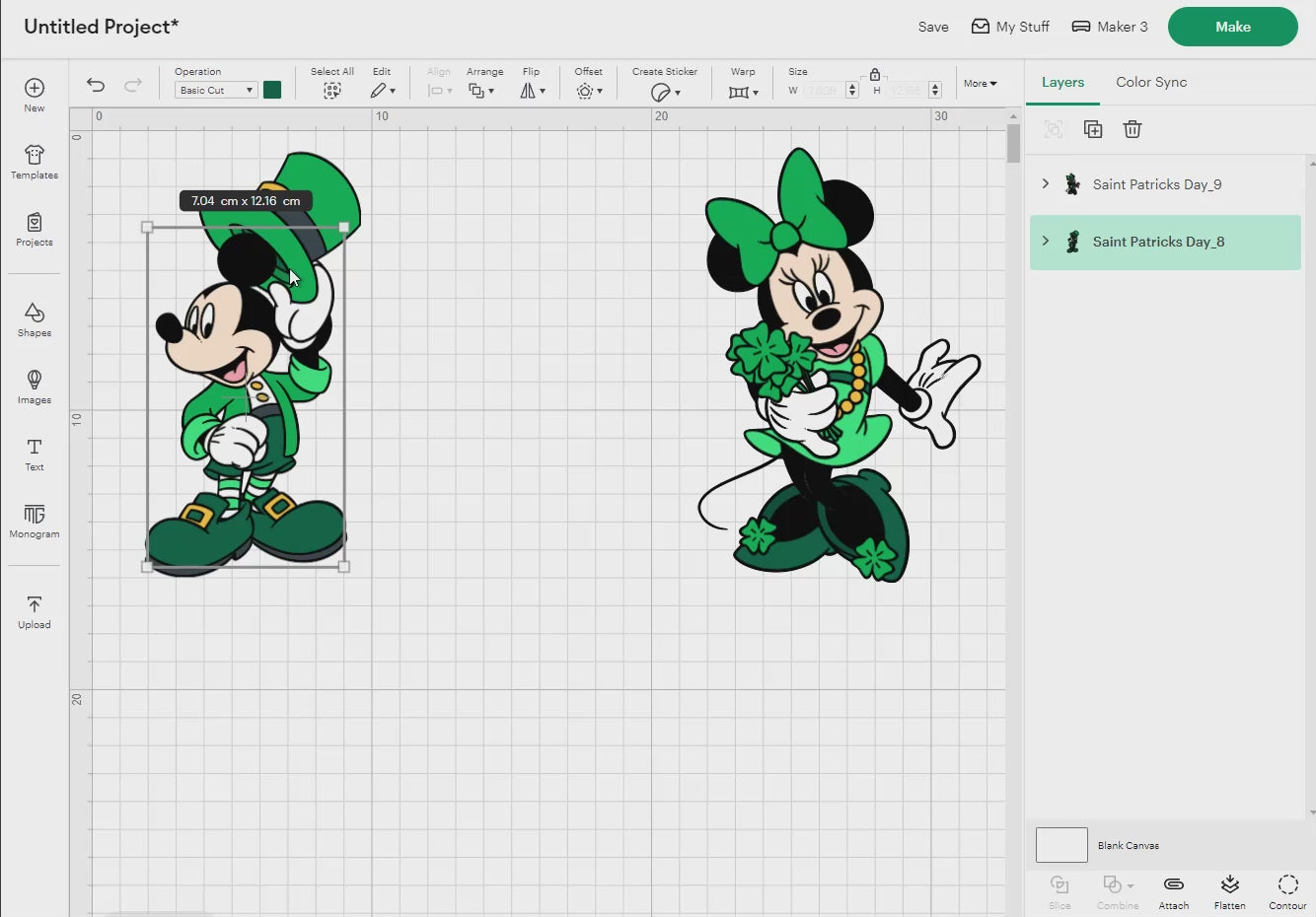Click the Select All icon
The image size is (1316, 917).
[332, 91]
